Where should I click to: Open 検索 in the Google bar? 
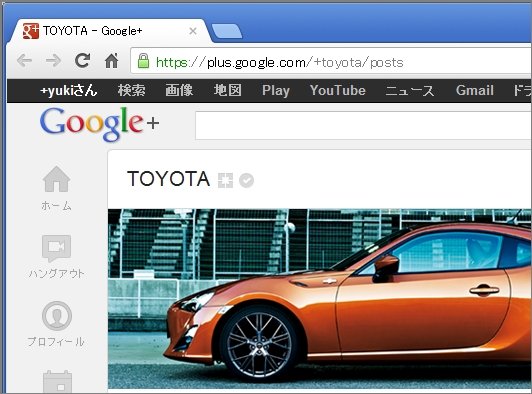(x=132, y=91)
